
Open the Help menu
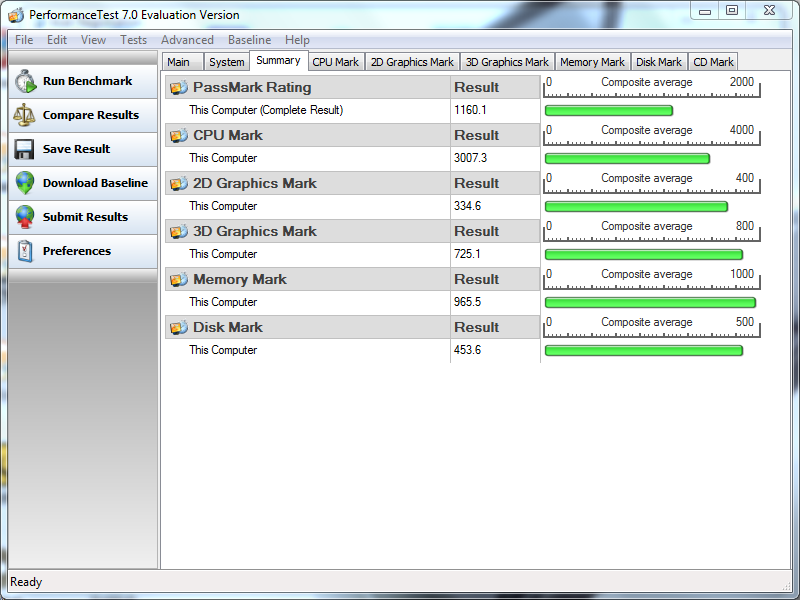tap(297, 40)
